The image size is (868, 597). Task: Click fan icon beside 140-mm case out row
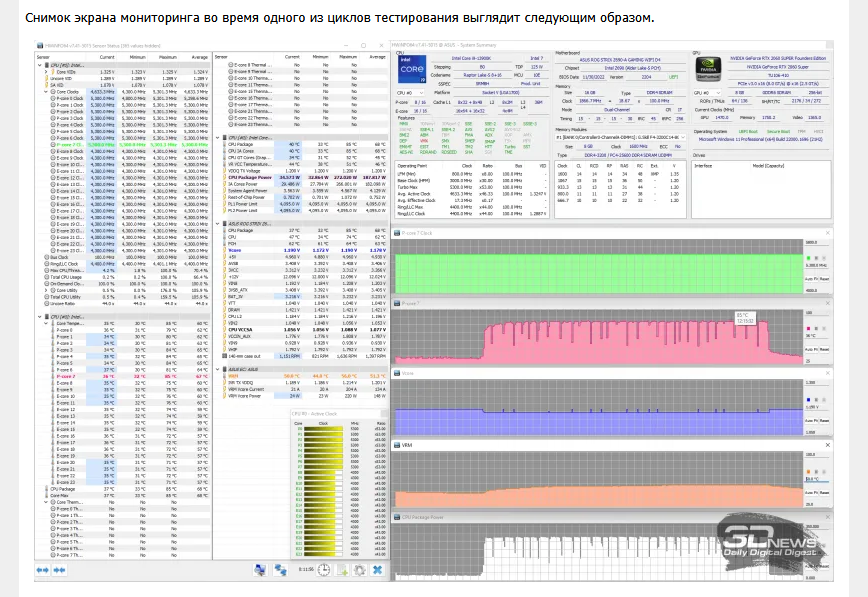click(x=224, y=356)
